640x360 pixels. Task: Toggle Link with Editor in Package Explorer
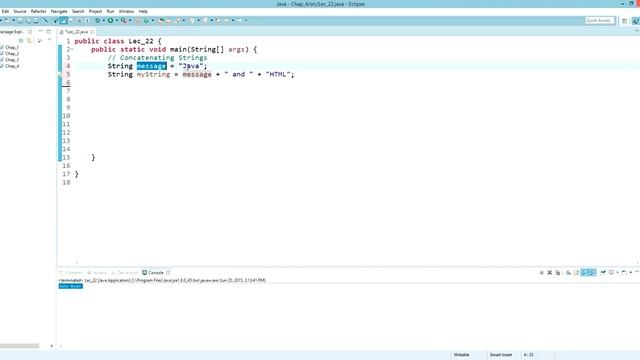29,40
